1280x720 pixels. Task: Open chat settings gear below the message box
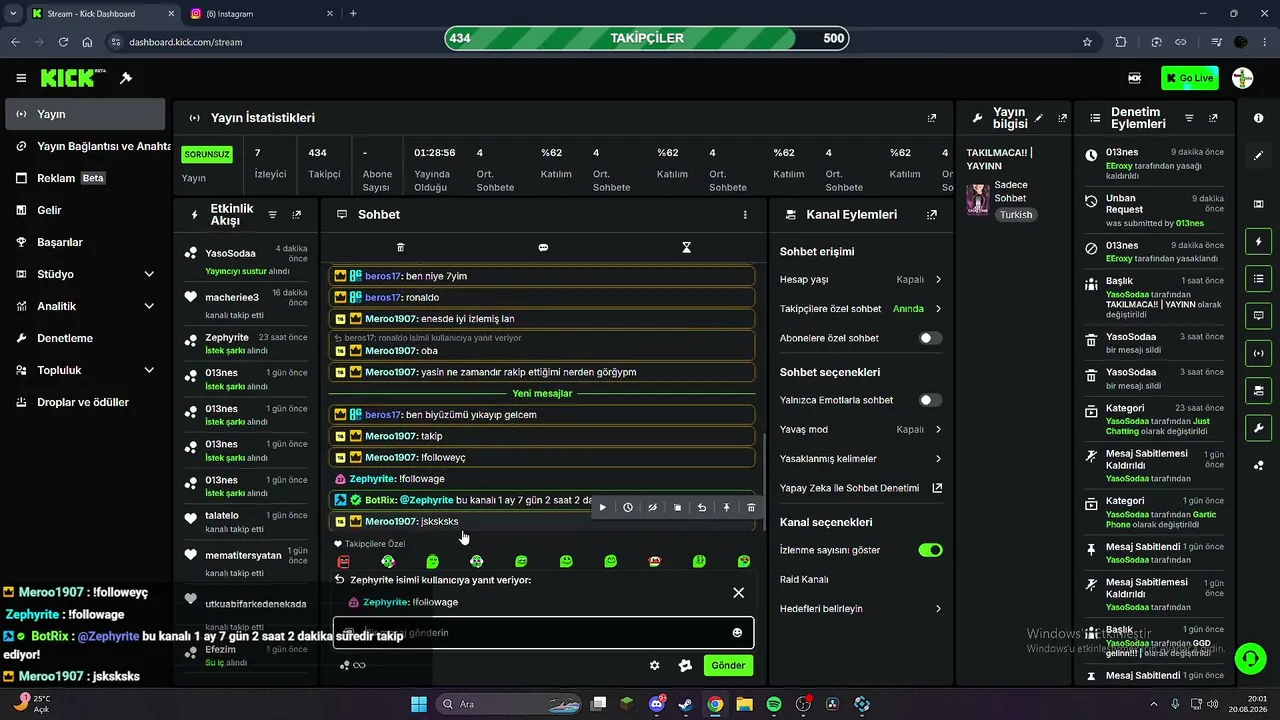pos(655,665)
